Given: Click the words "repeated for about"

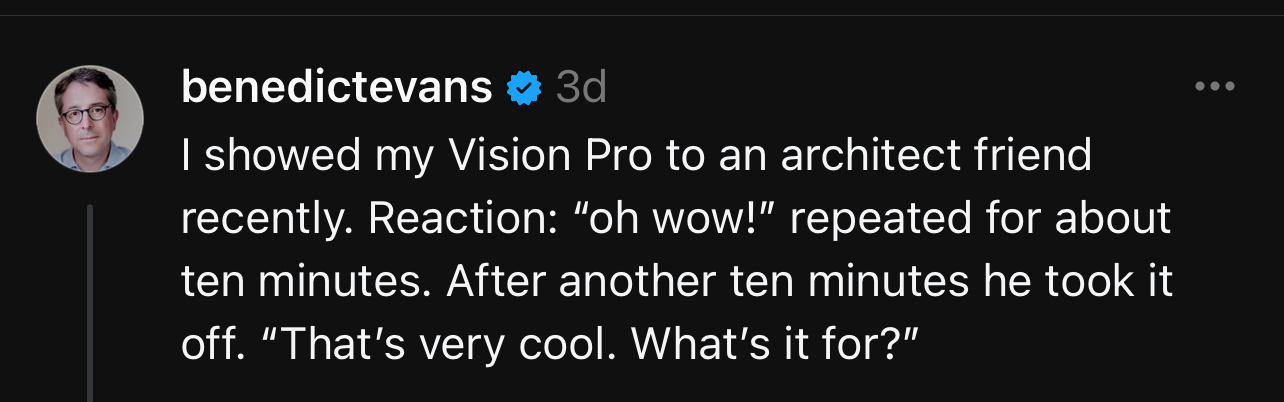Looking at the screenshot, I should click(988, 219).
